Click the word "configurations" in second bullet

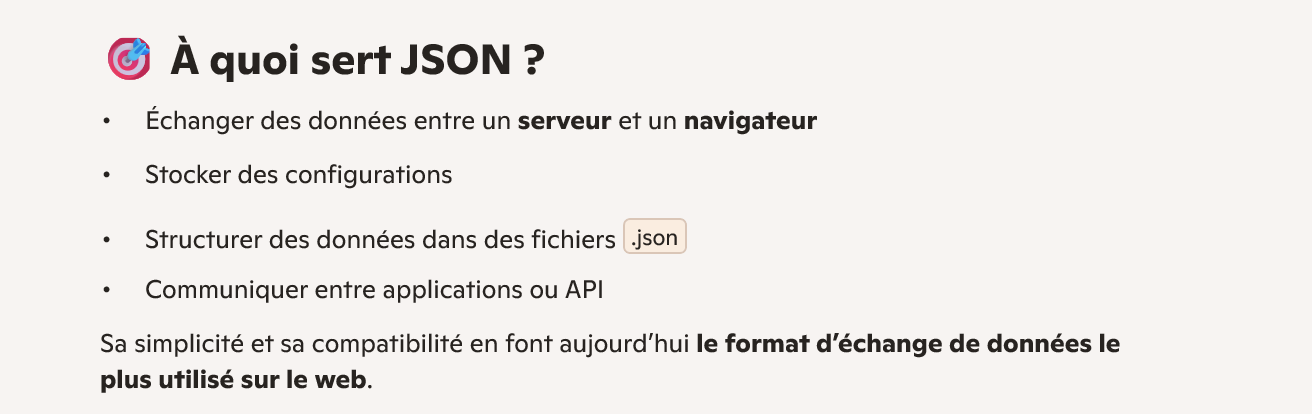pos(368,175)
